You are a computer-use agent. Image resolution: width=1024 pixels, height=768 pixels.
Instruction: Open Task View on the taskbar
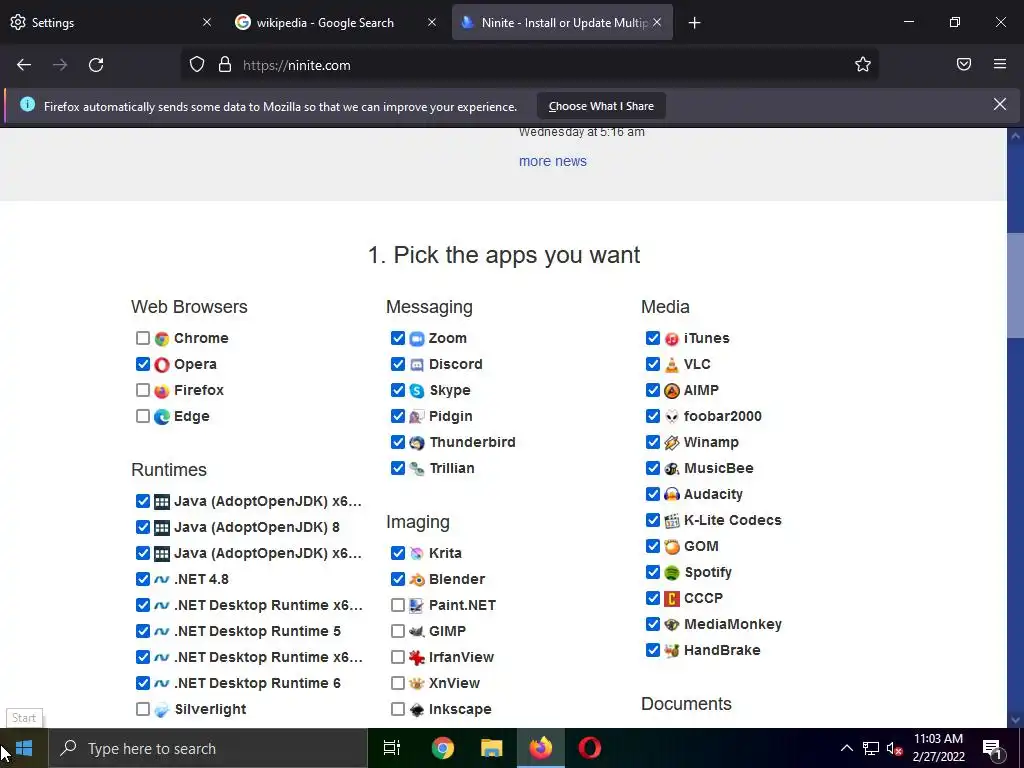(392, 748)
